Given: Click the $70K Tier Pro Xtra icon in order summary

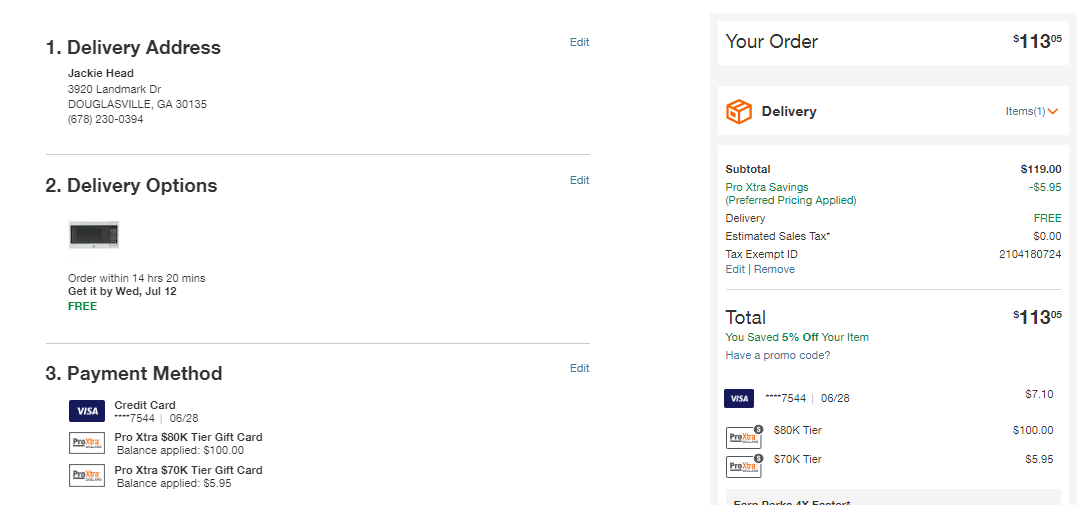Looking at the screenshot, I should tap(744, 466).
